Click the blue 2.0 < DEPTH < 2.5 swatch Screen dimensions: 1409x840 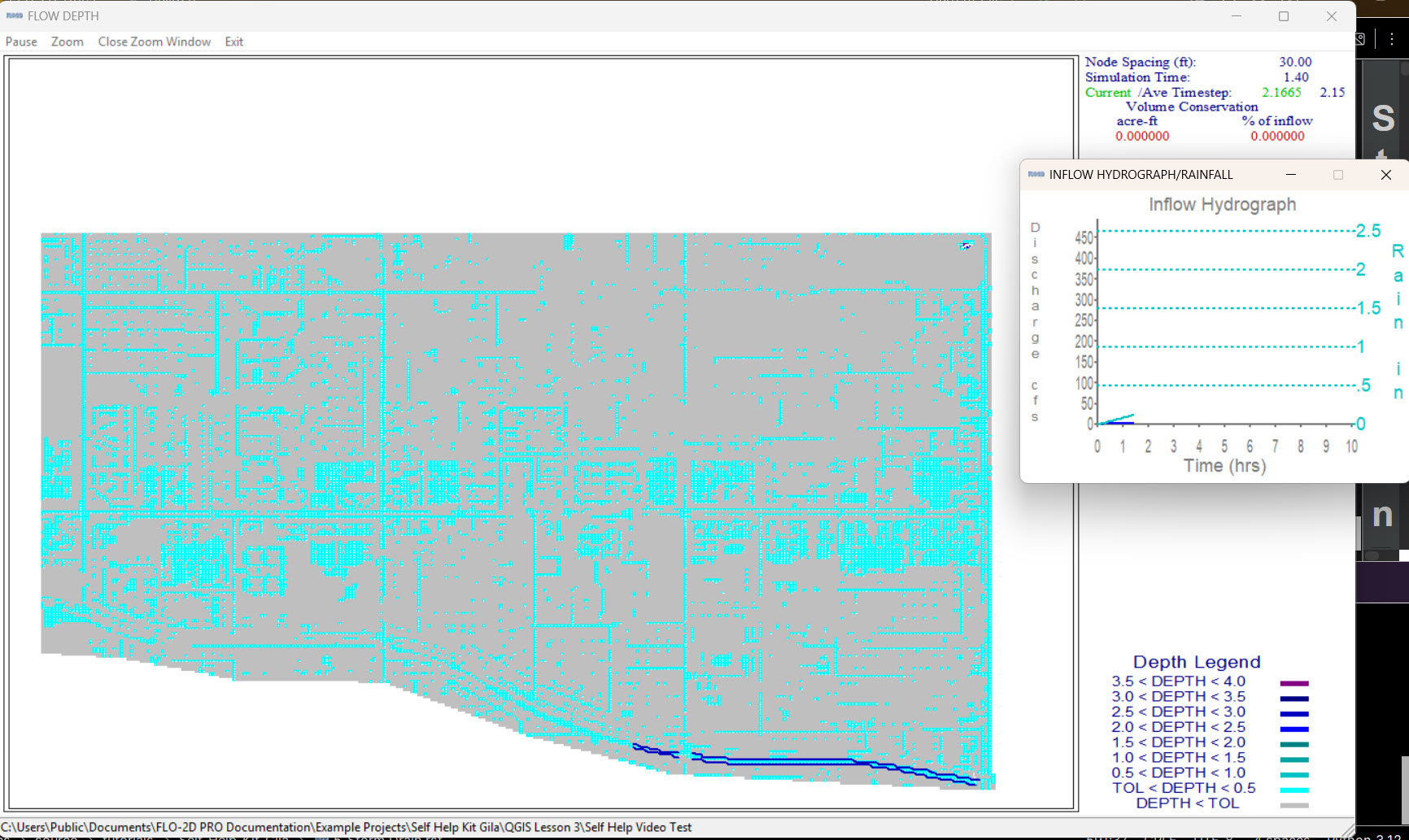coord(1293,729)
